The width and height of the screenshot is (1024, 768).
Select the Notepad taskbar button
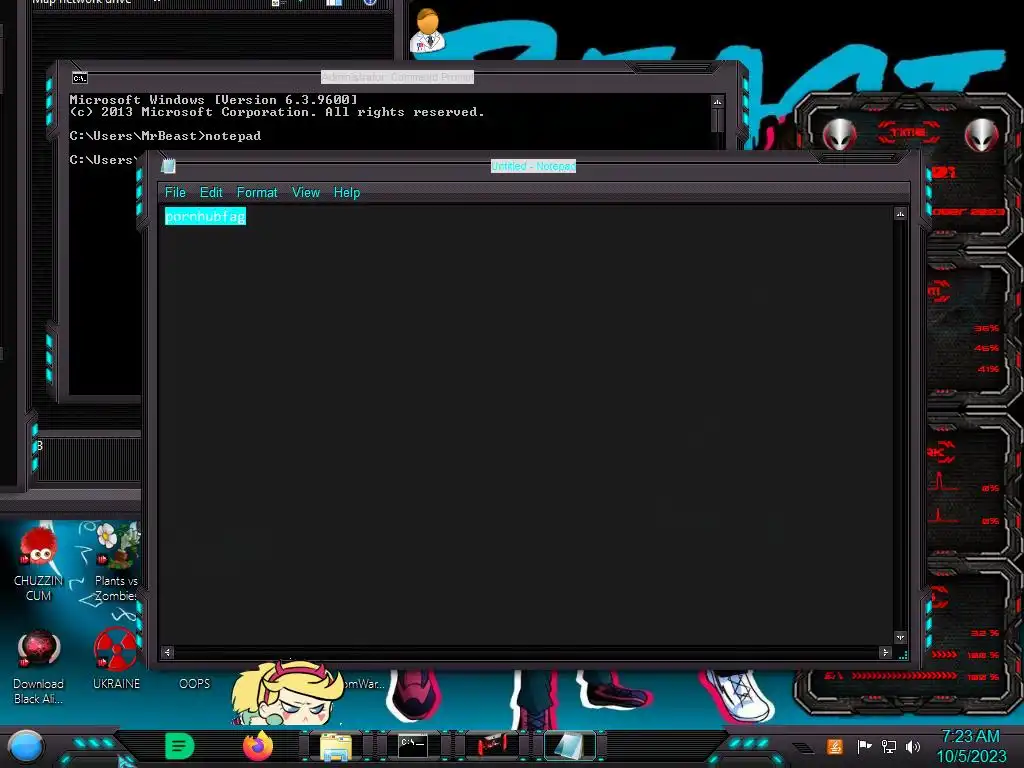click(569, 745)
